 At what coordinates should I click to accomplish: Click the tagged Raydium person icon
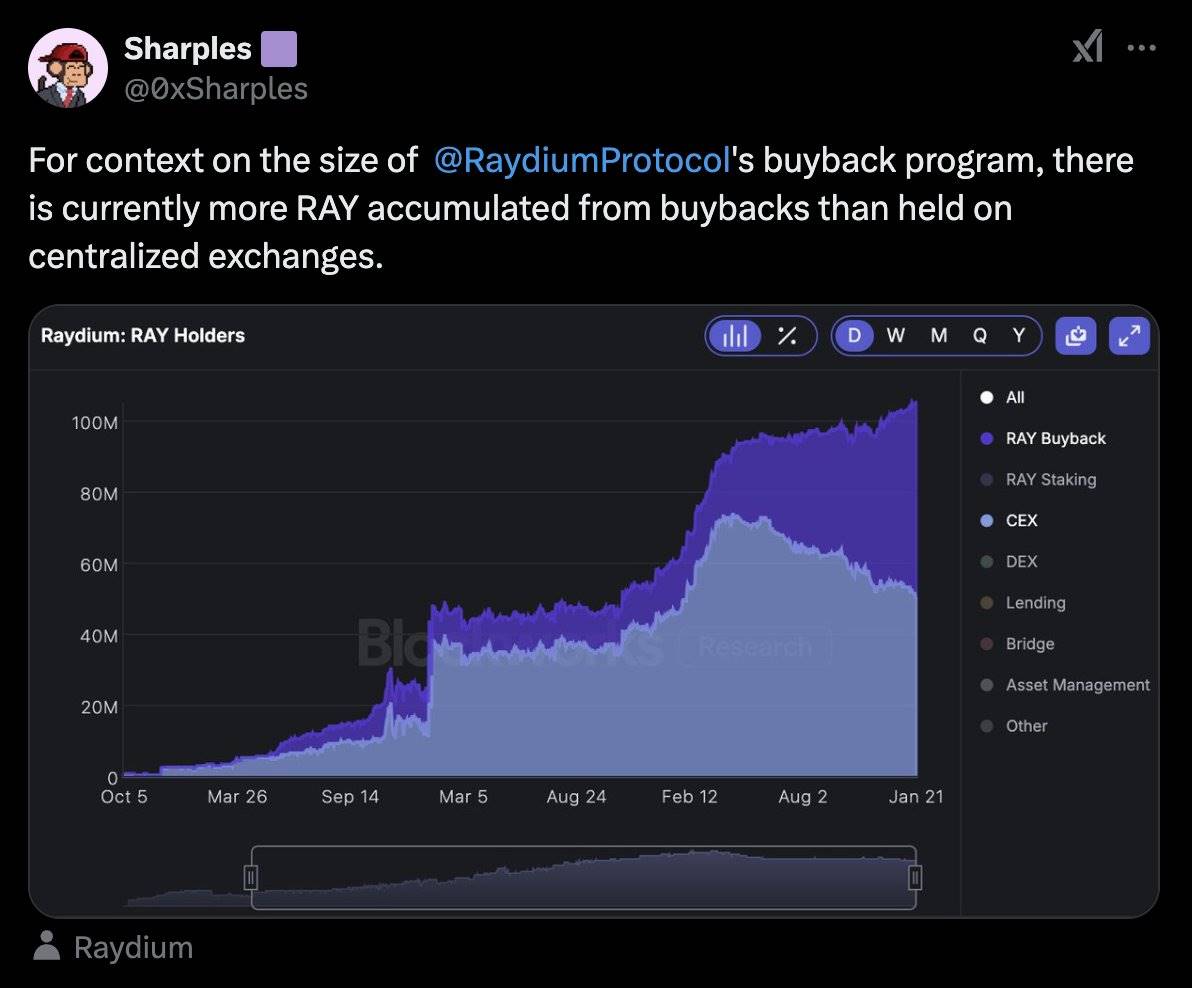(47, 946)
